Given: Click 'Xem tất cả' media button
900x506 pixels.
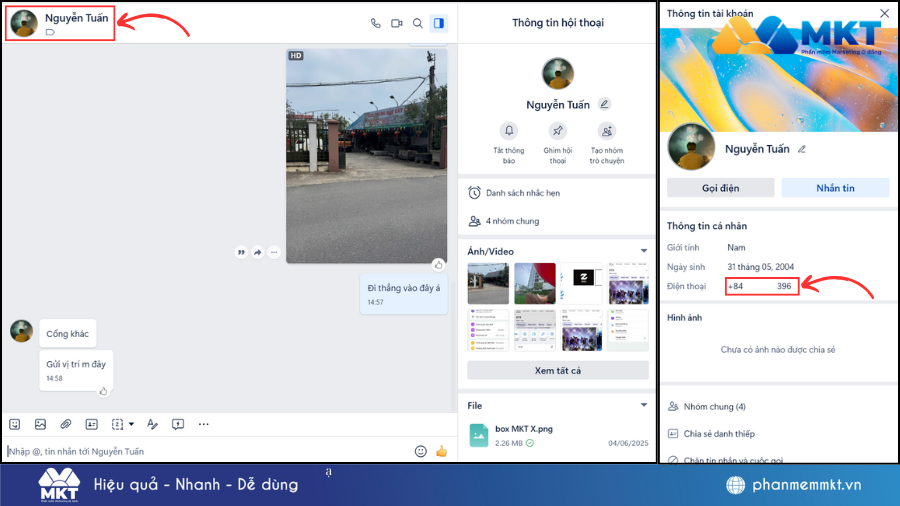Looking at the screenshot, I should coord(558,371).
